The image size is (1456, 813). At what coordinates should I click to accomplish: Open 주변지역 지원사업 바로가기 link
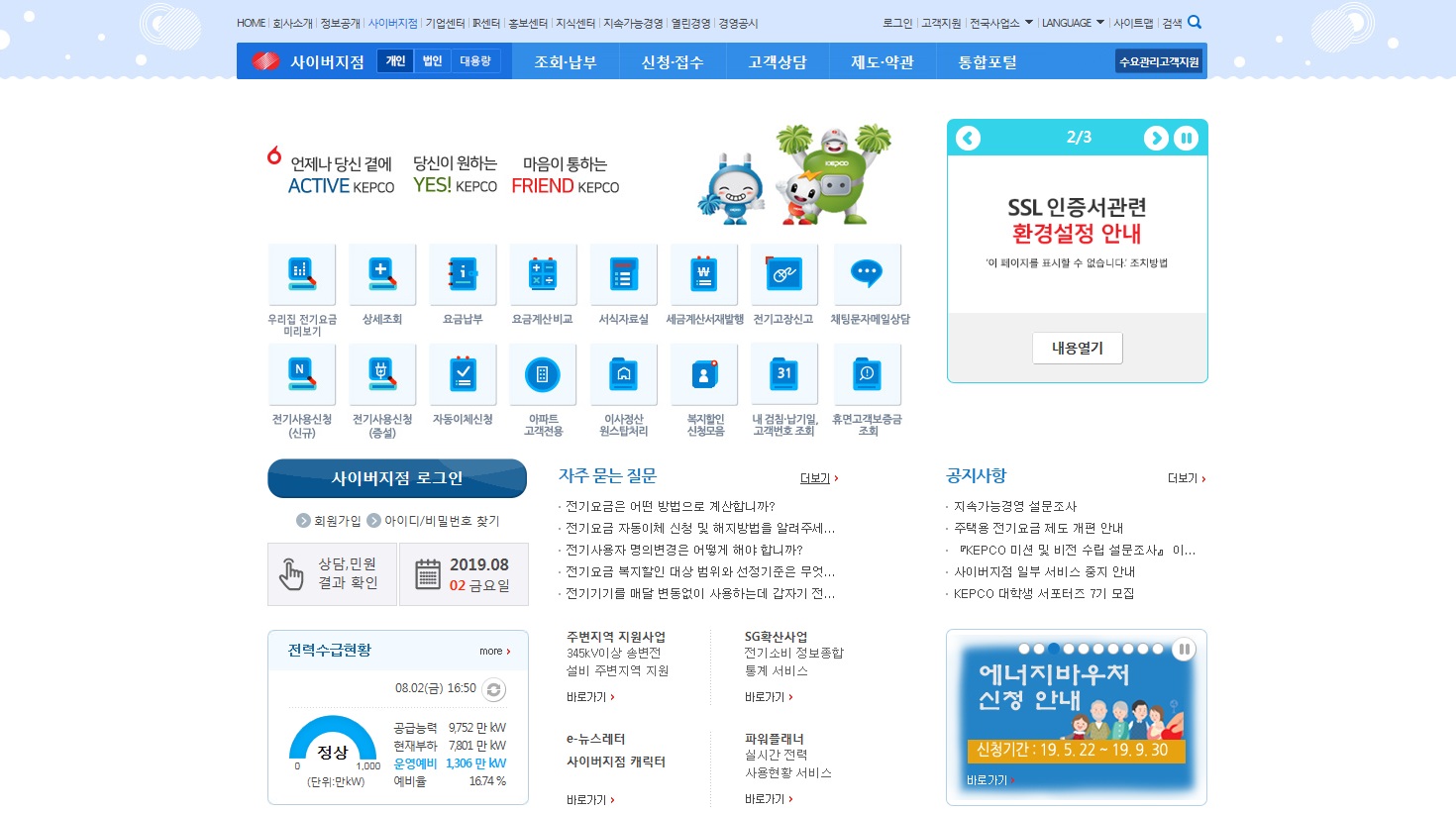pyautogui.click(x=590, y=697)
